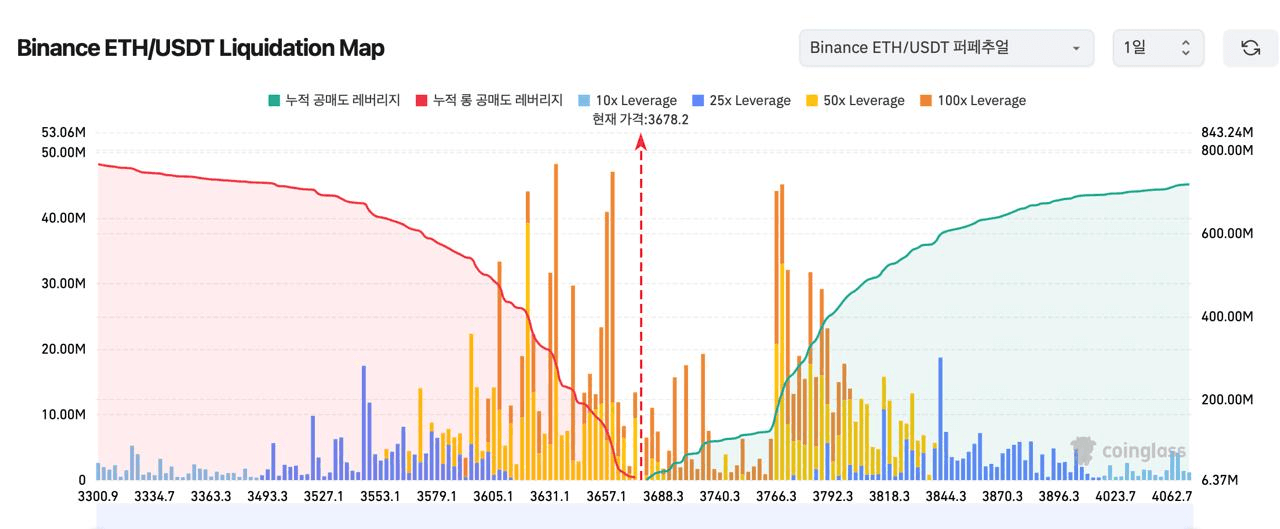1280x529 pixels.
Task: Click the yellow 50x Leverage color swatch
Action: [811, 100]
